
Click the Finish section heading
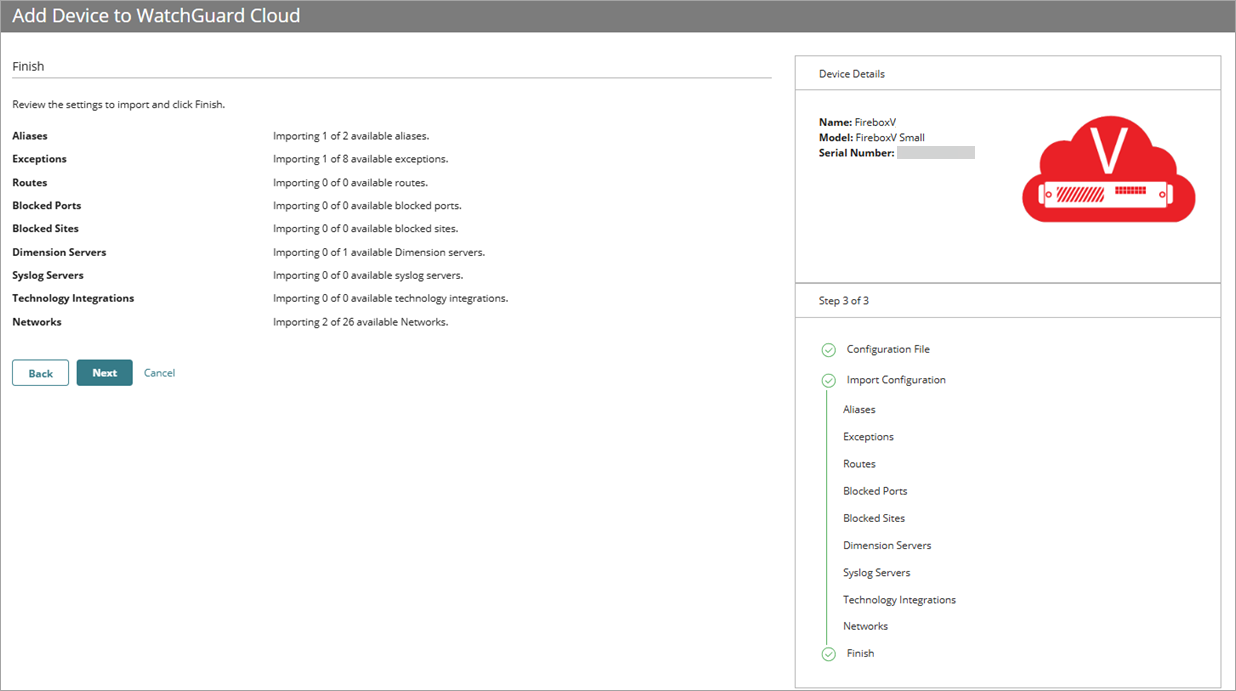[28, 67]
